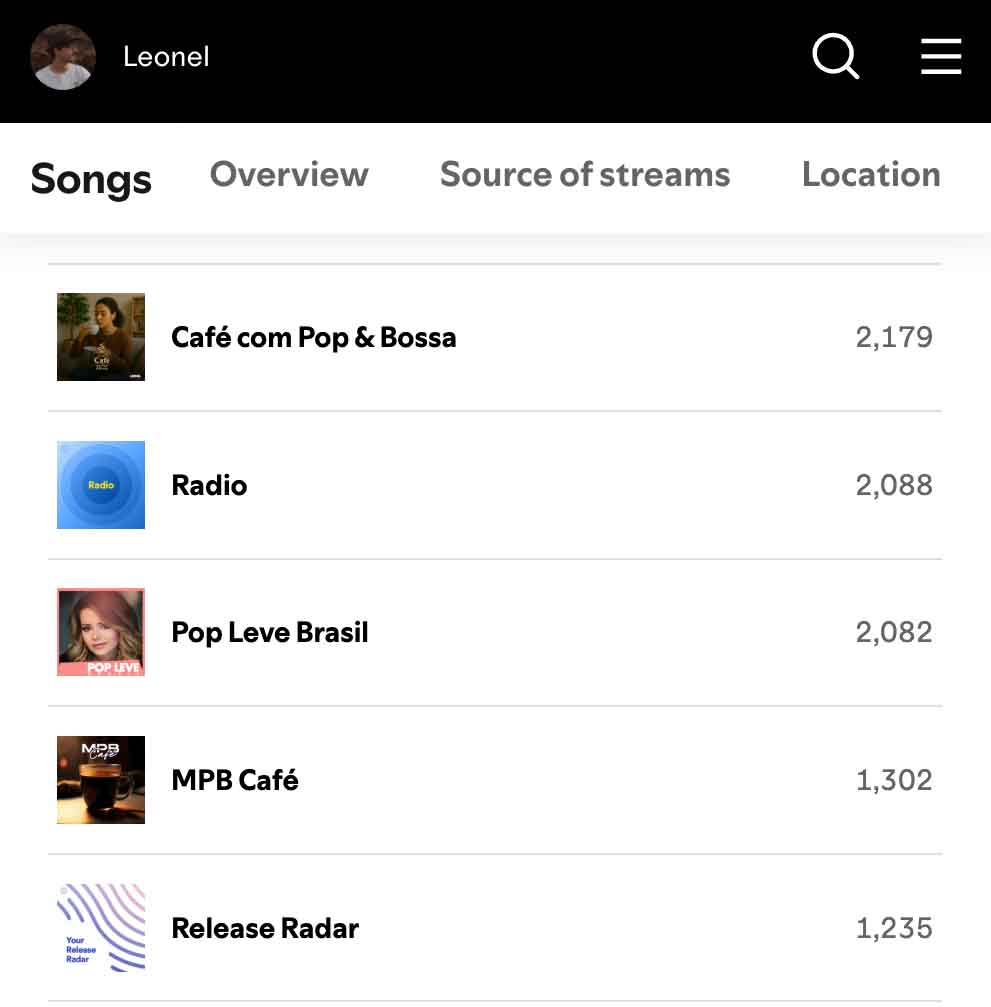Open the Café com Pop & Bossa playlist title
991x1007 pixels.
tap(314, 337)
